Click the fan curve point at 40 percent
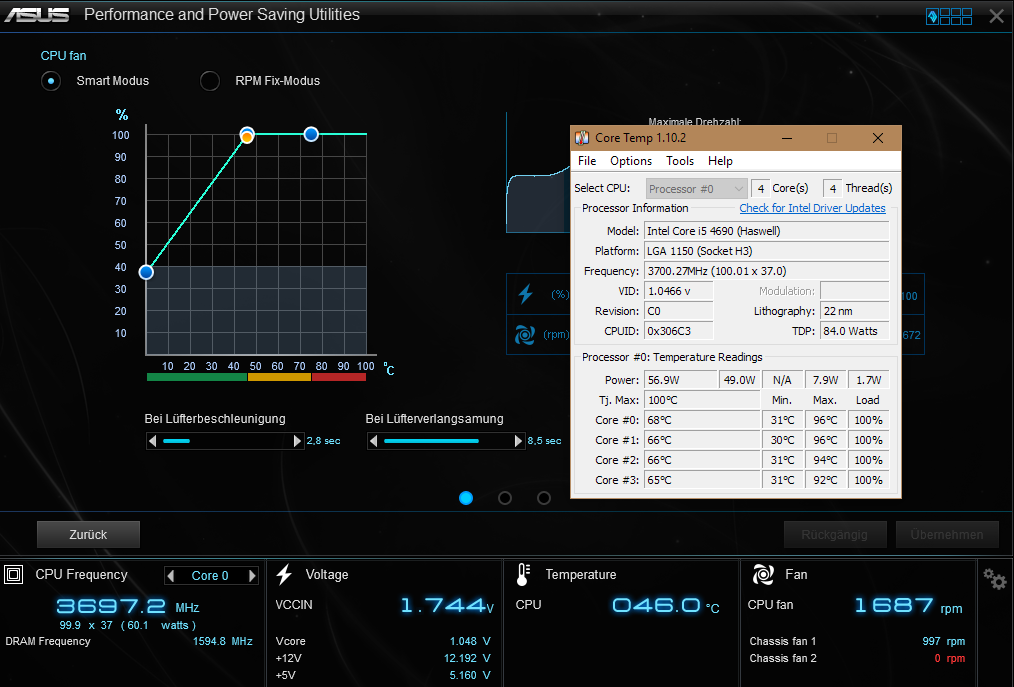The image size is (1014, 687). [x=146, y=272]
